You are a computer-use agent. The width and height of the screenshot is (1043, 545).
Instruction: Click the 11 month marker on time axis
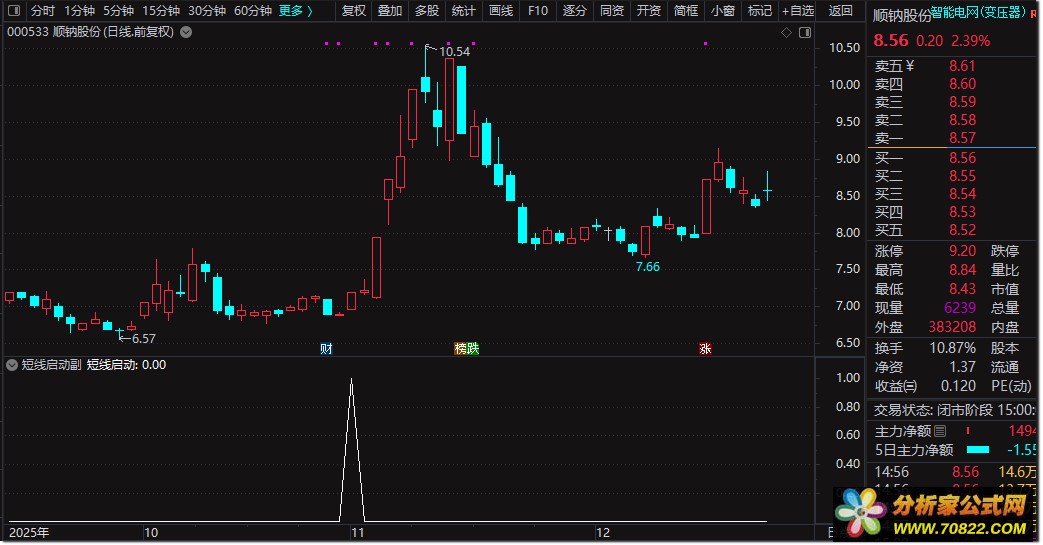coord(357,532)
